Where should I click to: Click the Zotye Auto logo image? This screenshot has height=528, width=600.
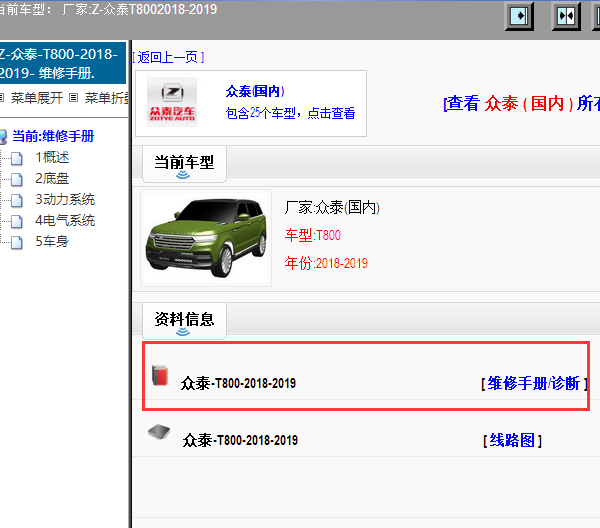[x=172, y=102]
